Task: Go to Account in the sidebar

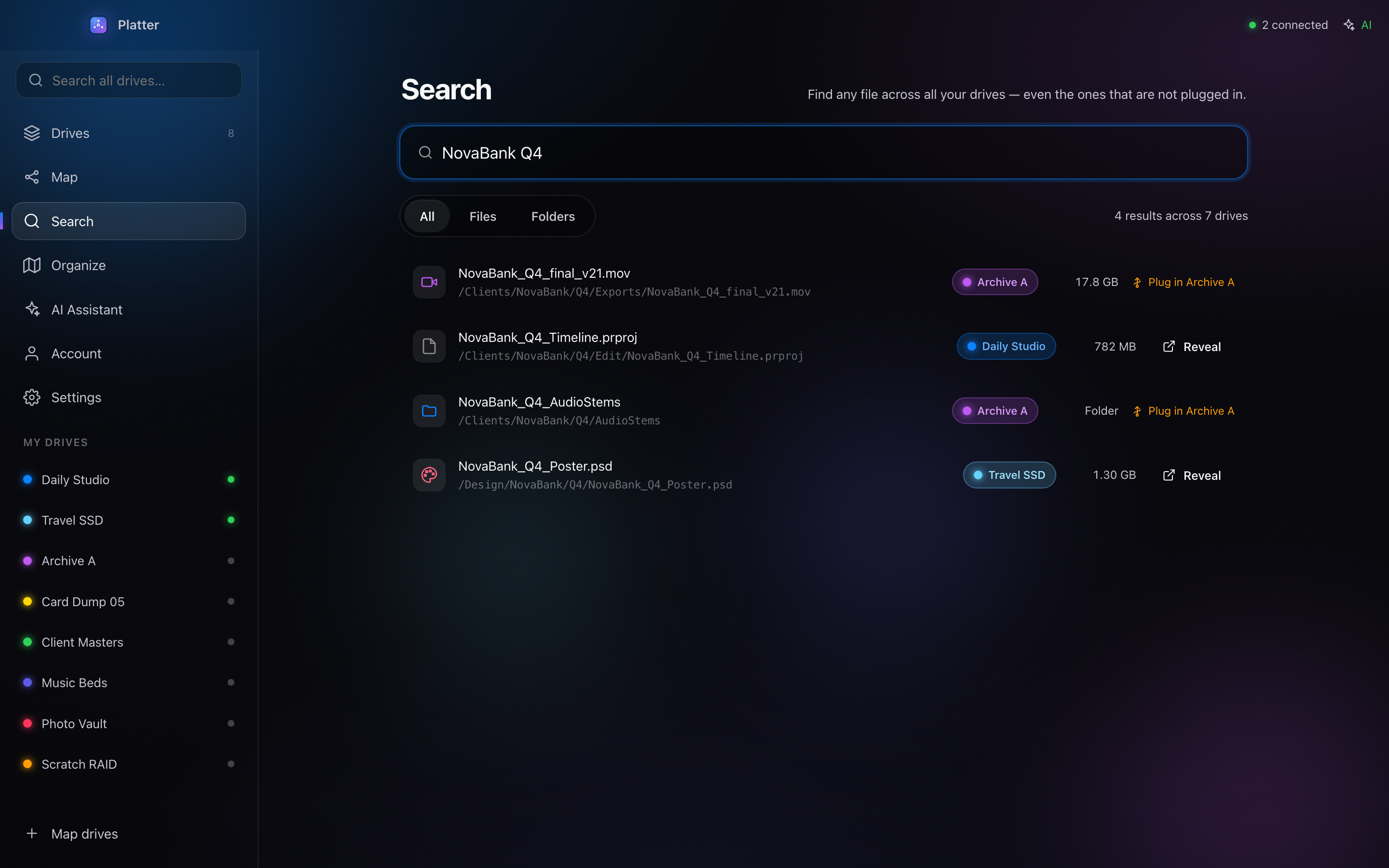Action: coord(129,353)
